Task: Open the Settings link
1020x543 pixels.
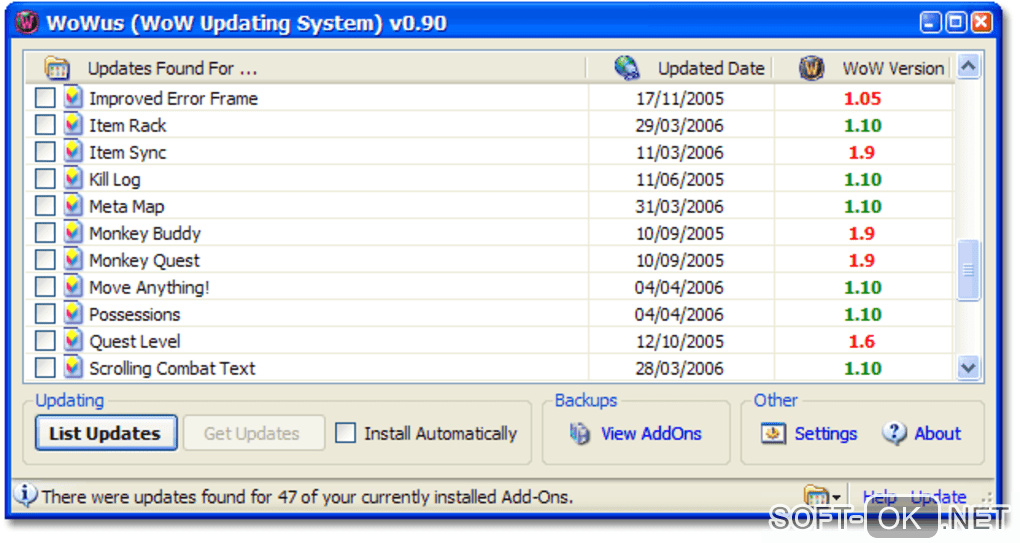Action: (x=825, y=433)
